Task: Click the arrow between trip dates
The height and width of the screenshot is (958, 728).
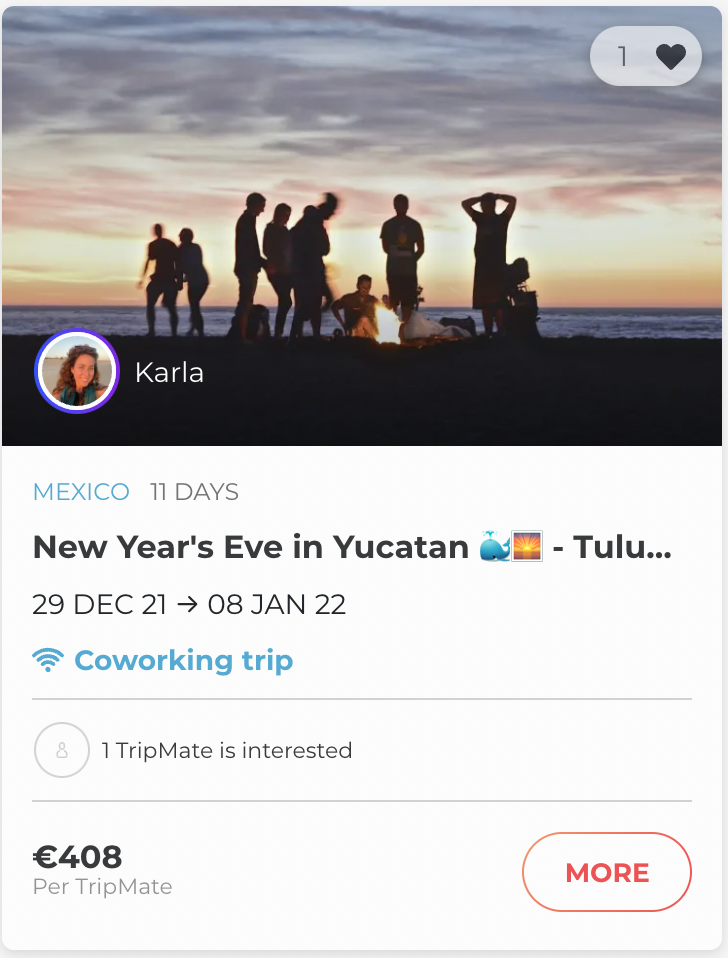Action: [186, 604]
